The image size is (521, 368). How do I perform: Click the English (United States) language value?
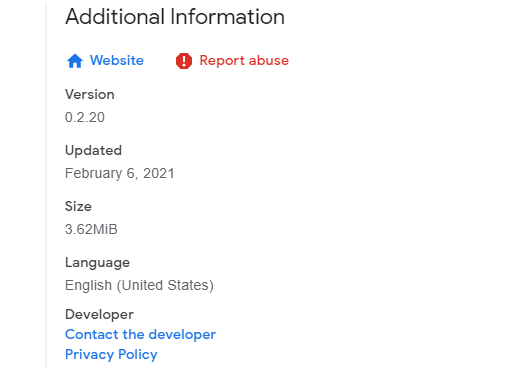pos(139,285)
